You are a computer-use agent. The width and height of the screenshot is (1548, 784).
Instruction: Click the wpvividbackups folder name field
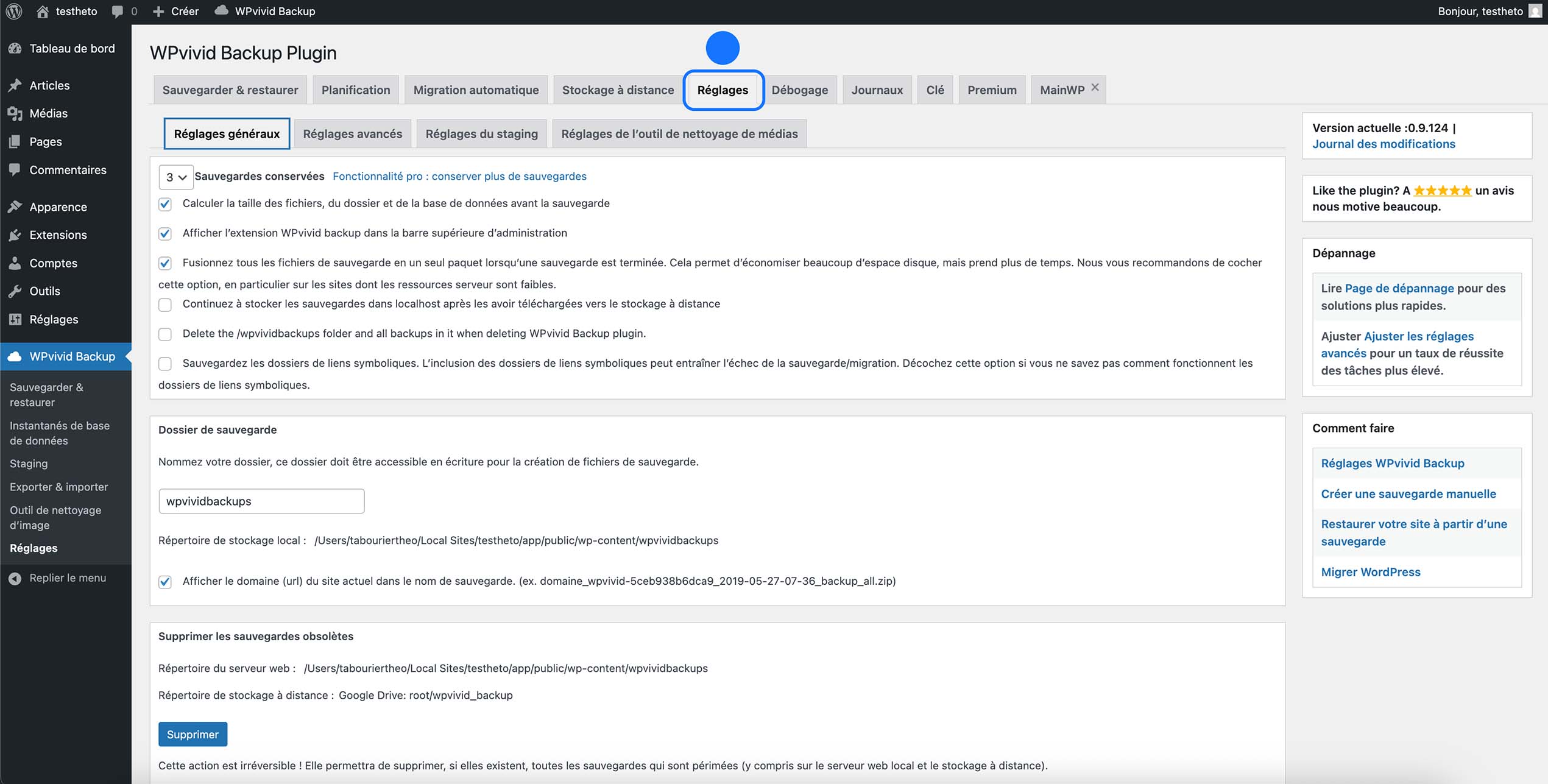pos(261,501)
